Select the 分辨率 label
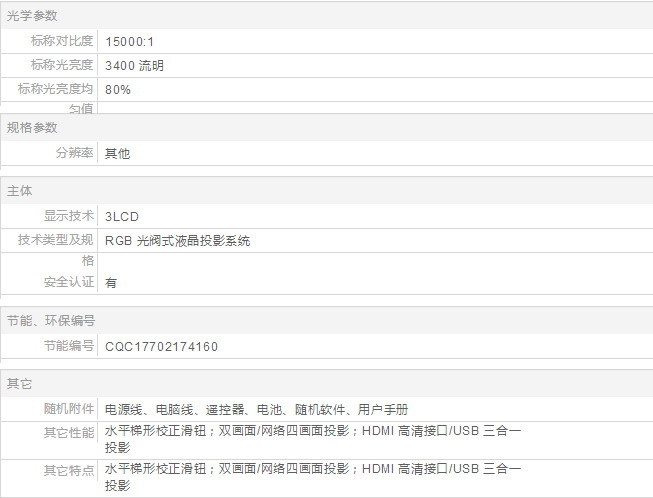 75,153
